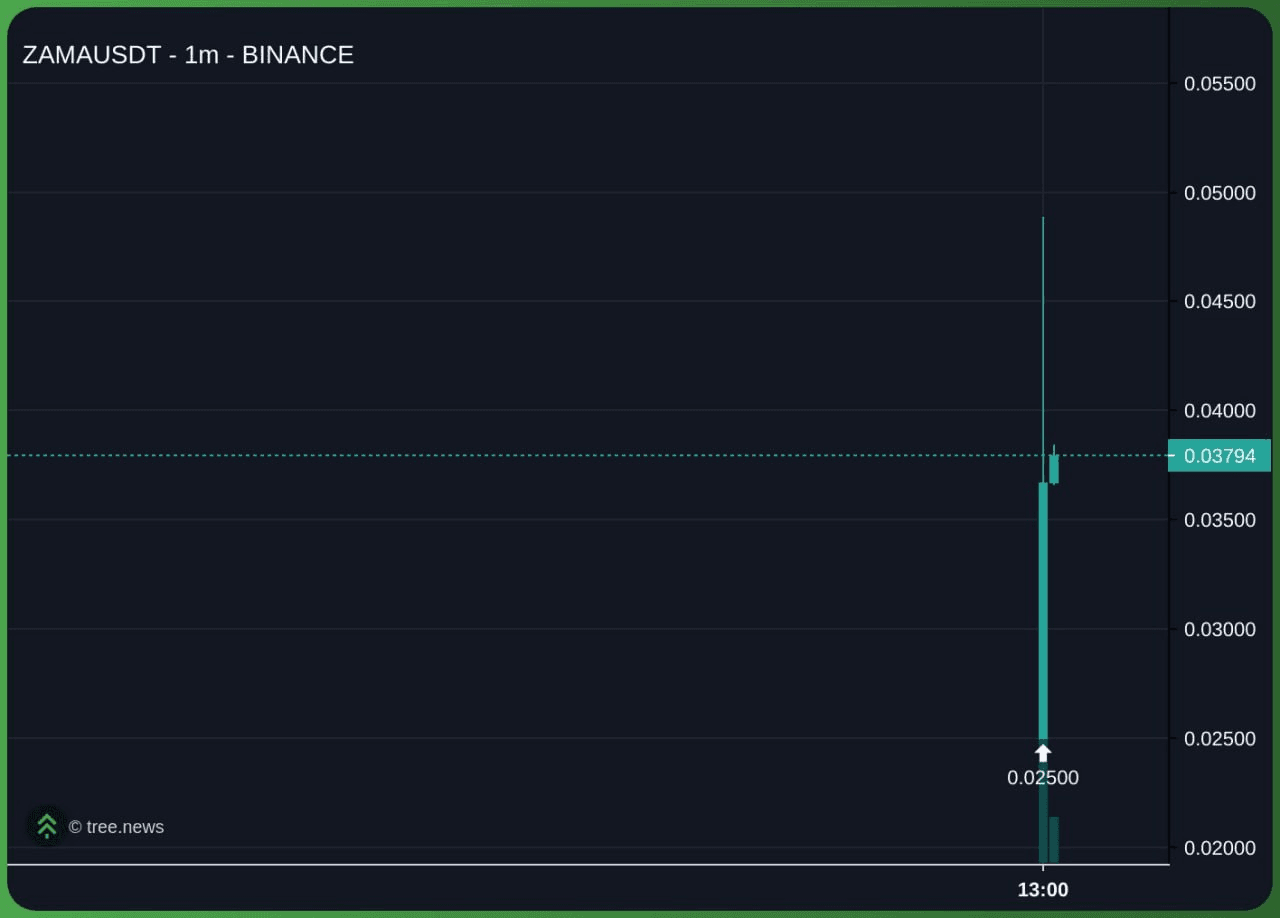Click the shorter dark volume bar at bottom
The height and width of the screenshot is (918, 1280).
[x=1054, y=840]
